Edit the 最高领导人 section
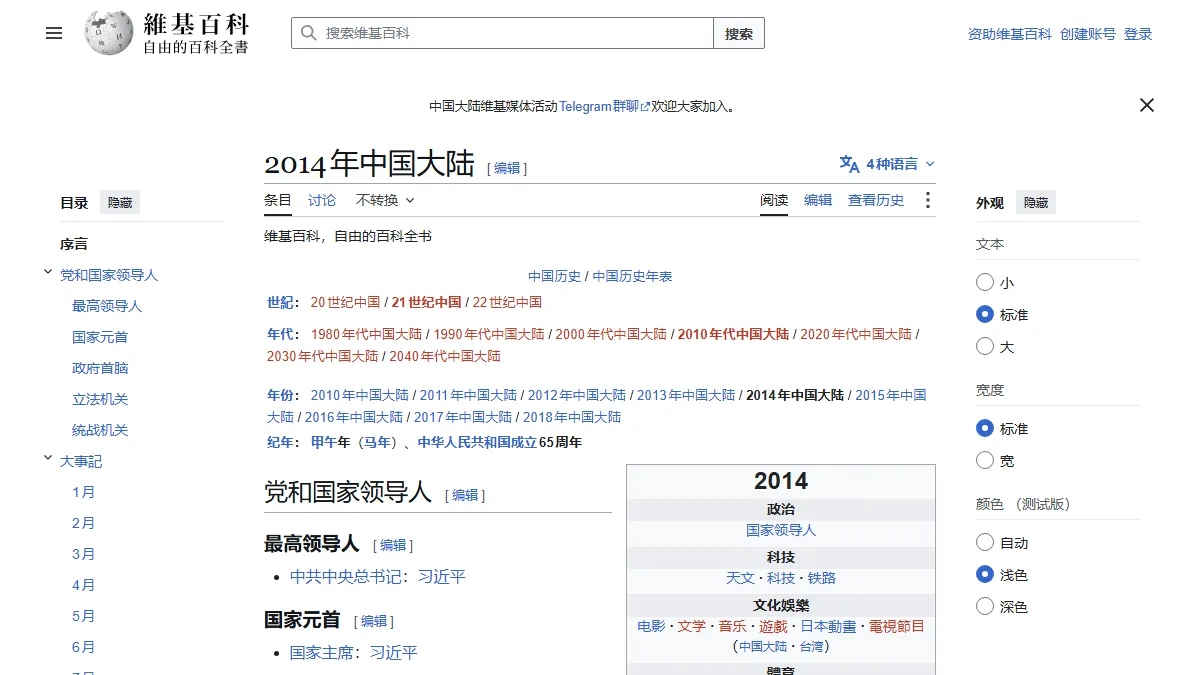The width and height of the screenshot is (1200, 675). (393, 545)
